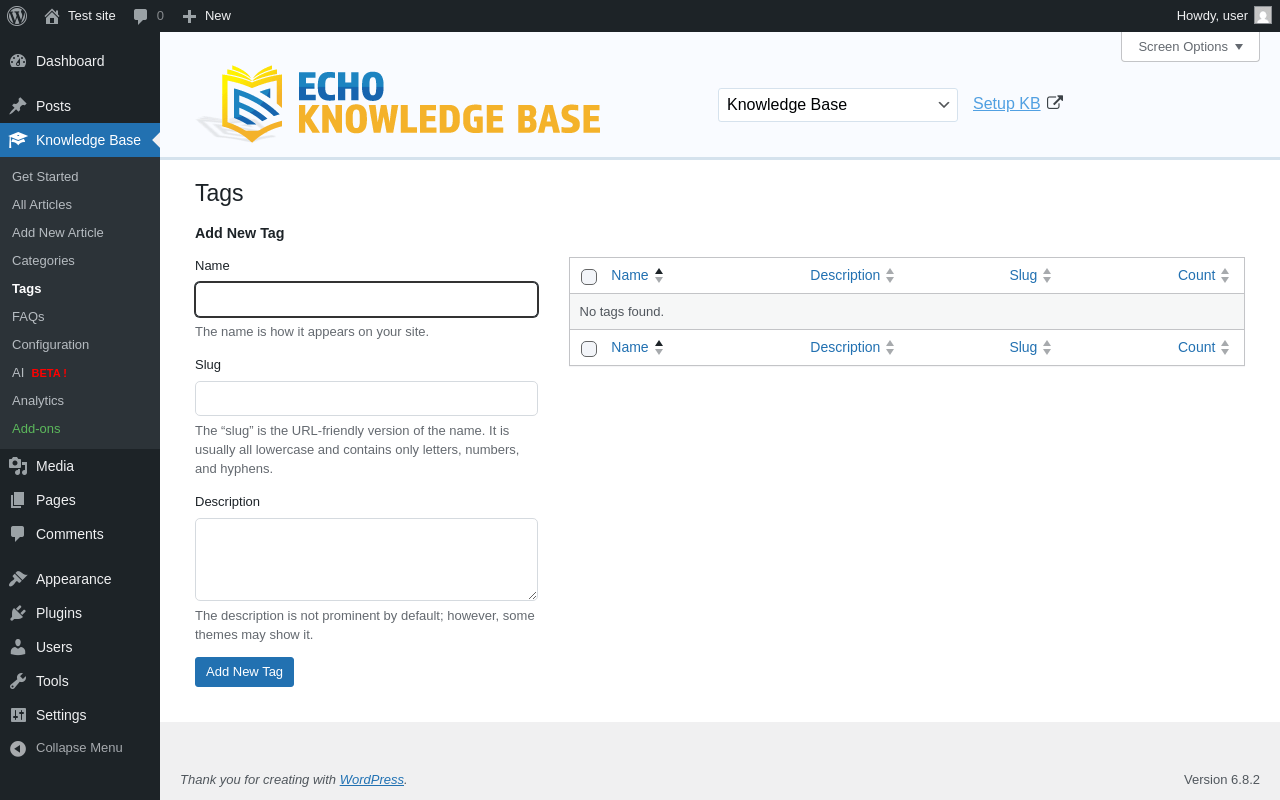
Task: Click the Collapse Menu arrow icon
Action: click(x=18, y=748)
